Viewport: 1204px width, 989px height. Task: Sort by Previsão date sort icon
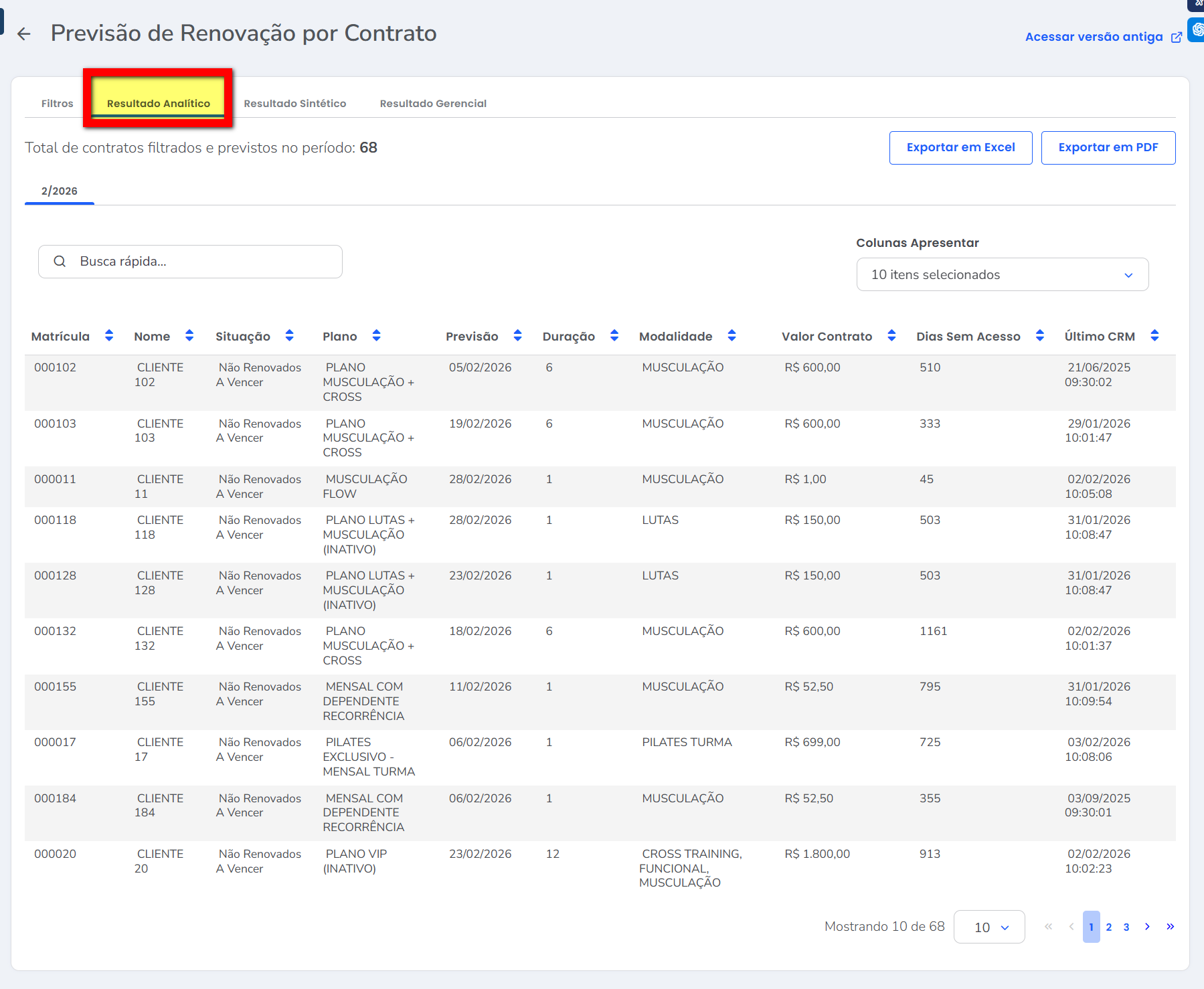[x=517, y=336]
